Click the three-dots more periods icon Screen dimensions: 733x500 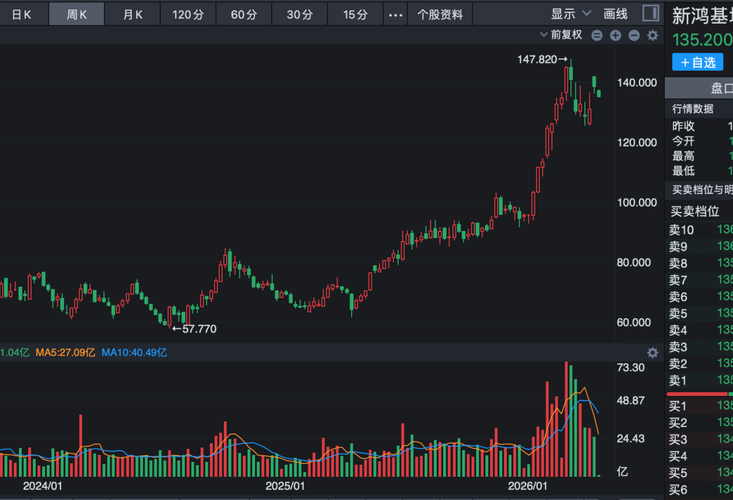pyautogui.click(x=396, y=14)
